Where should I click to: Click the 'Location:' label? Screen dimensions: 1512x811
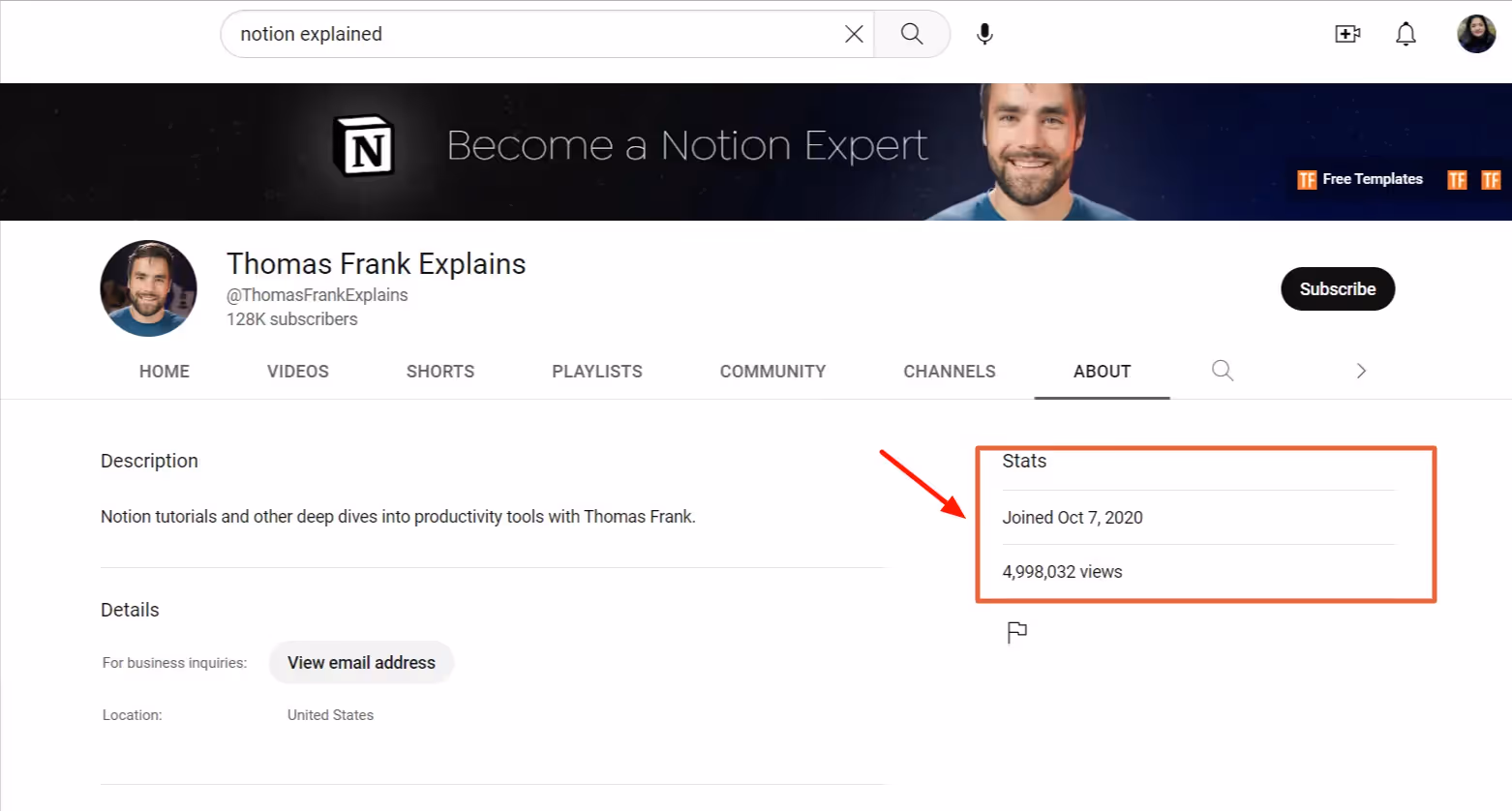tap(133, 715)
